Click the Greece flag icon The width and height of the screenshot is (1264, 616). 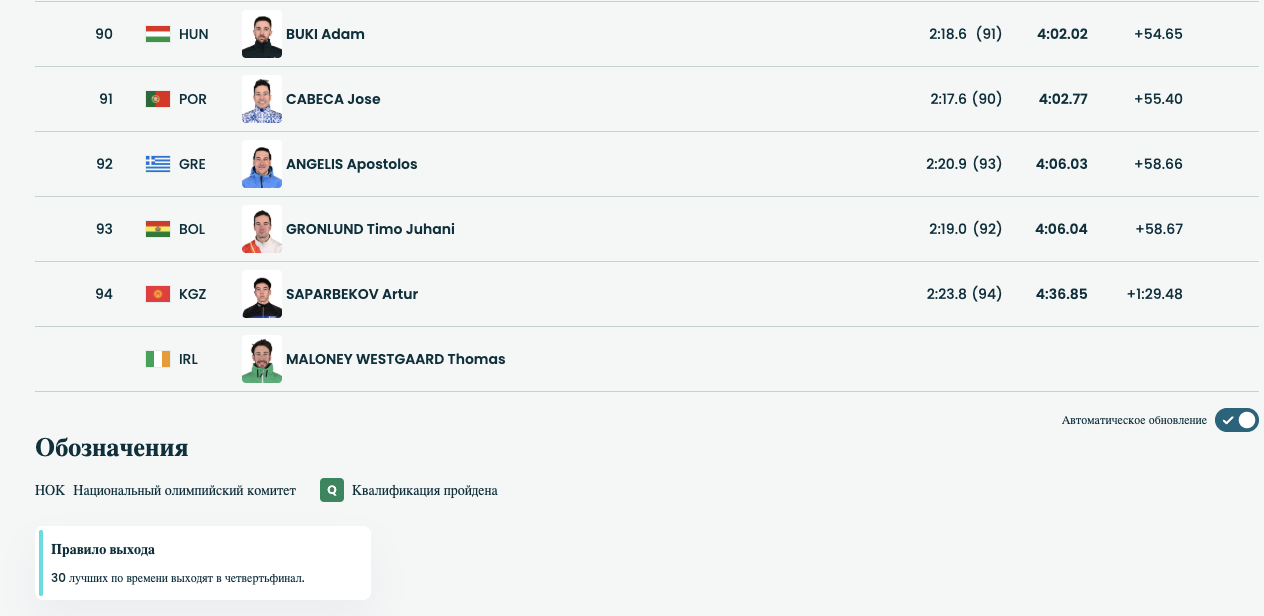point(157,164)
